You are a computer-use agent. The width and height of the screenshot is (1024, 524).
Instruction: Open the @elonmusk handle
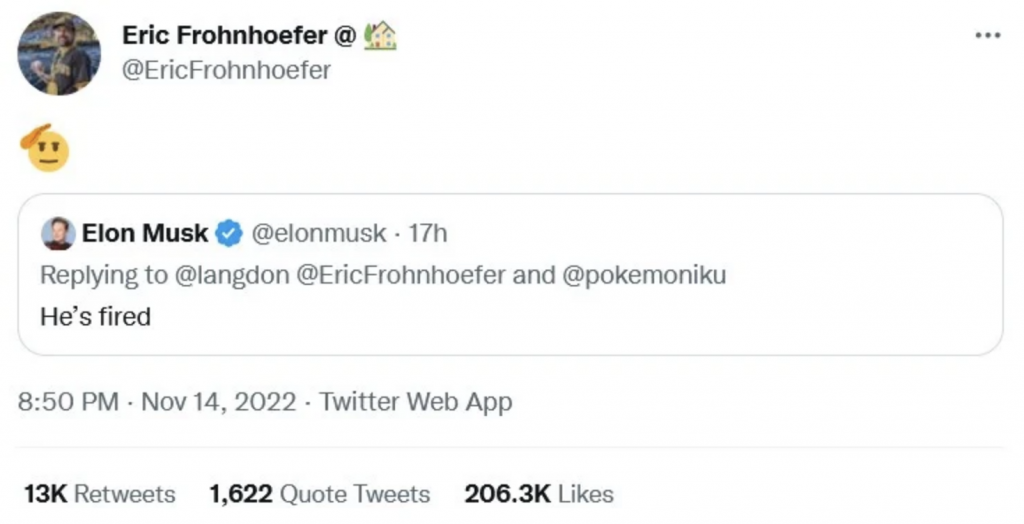click(316, 234)
